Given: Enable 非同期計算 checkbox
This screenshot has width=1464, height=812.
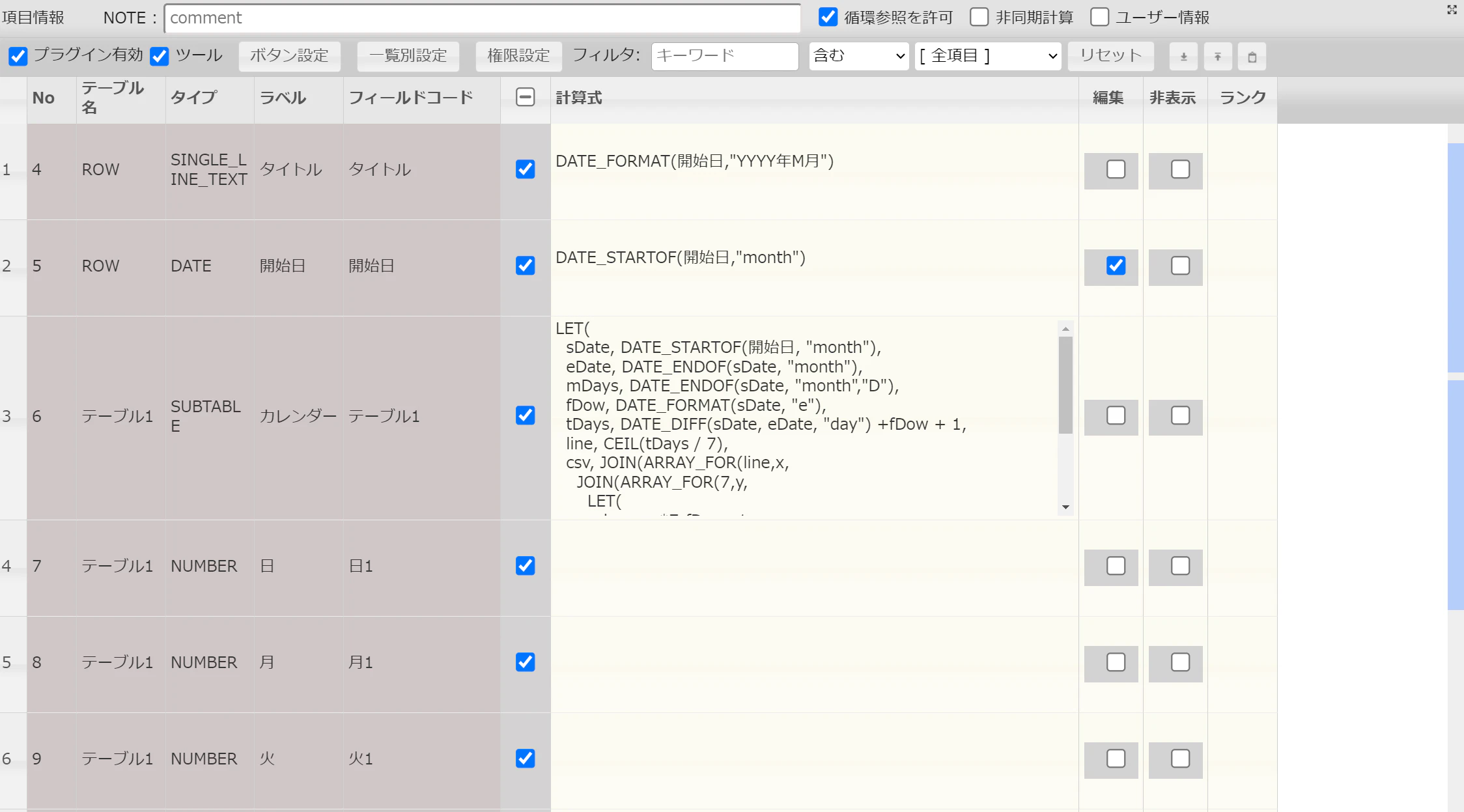Looking at the screenshot, I should click(979, 17).
